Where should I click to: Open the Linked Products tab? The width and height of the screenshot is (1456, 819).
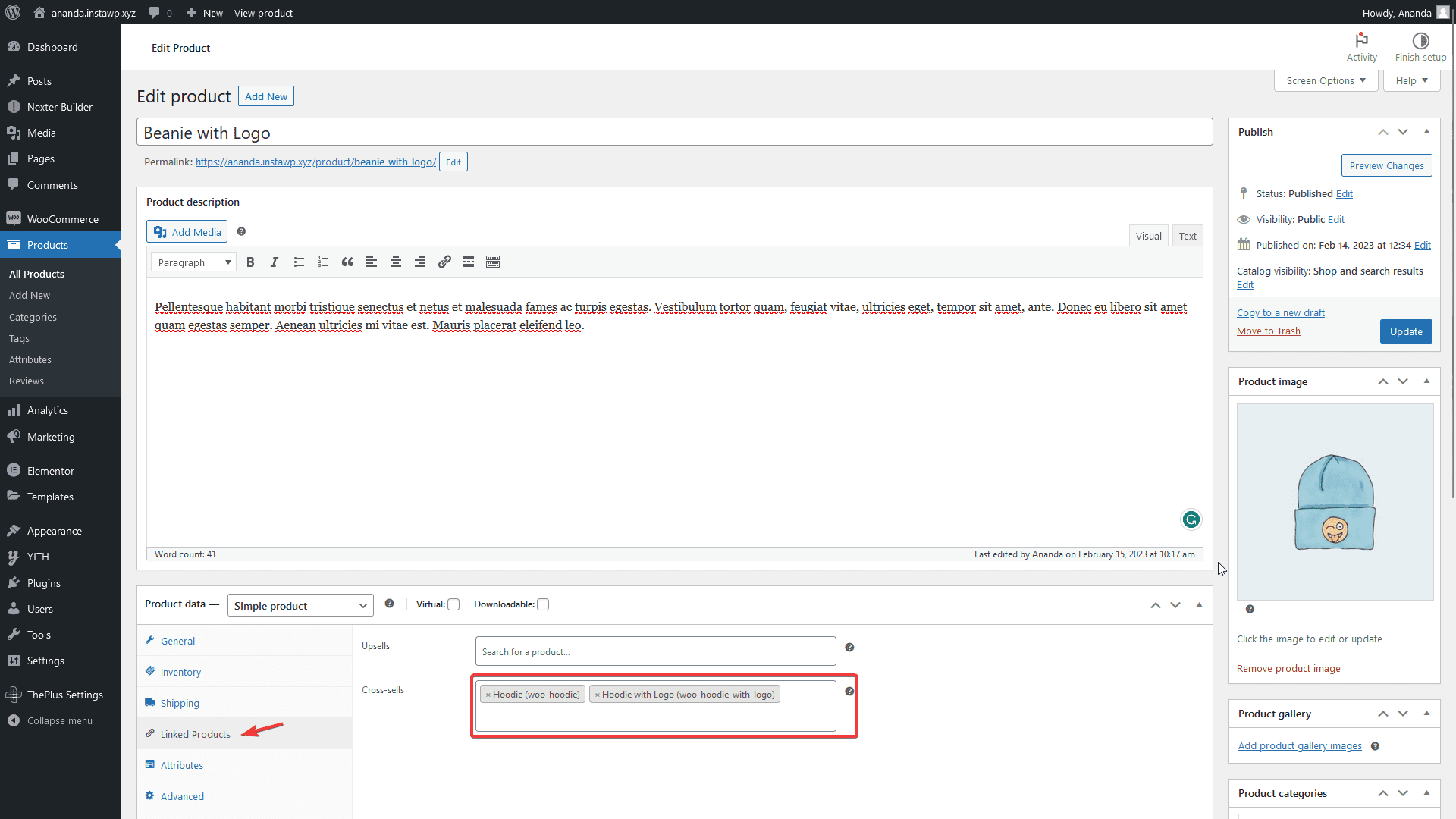click(x=194, y=734)
